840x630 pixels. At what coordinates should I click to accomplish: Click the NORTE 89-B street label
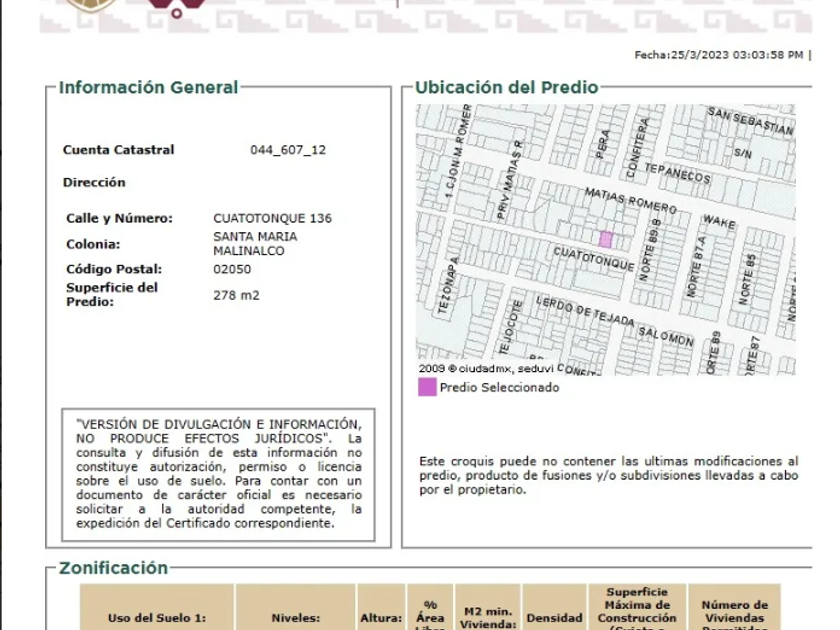pyautogui.click(x=650, y=250)
